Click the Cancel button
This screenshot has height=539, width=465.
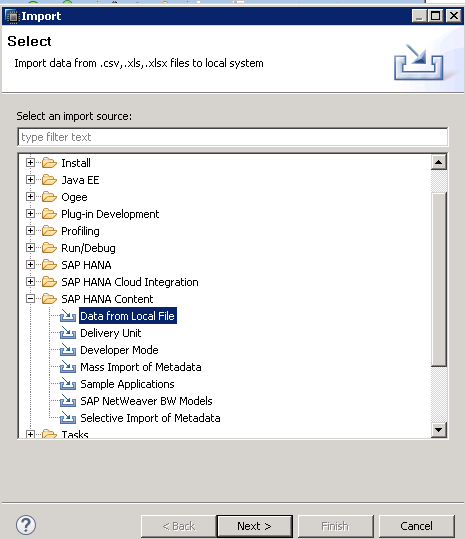point(417,526)
